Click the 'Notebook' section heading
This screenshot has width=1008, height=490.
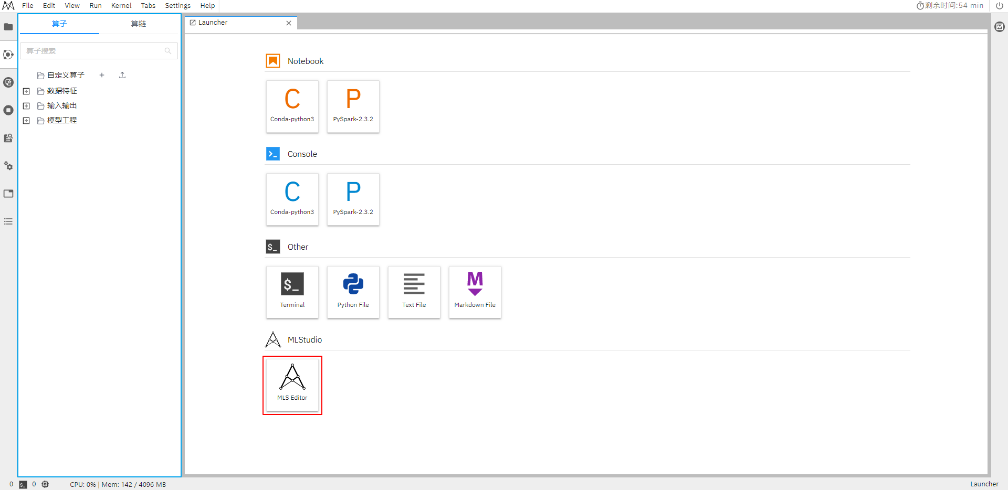(x=305, y=61)
